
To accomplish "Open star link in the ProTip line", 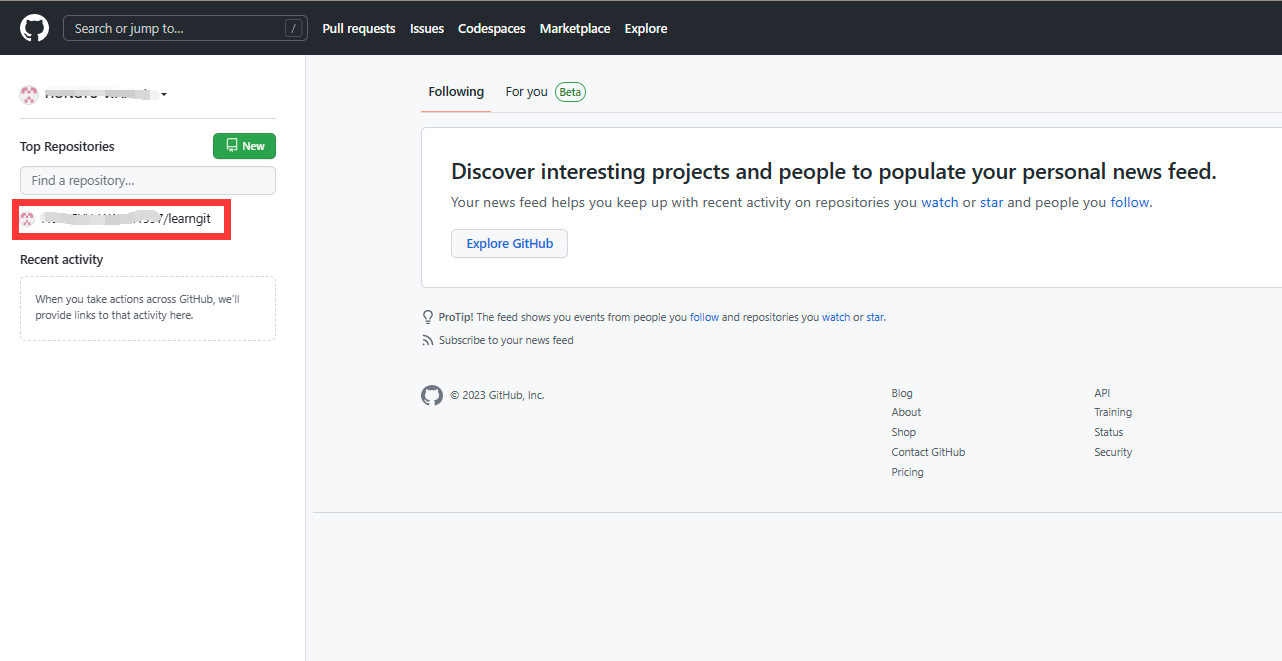I will tap(875, 317).
